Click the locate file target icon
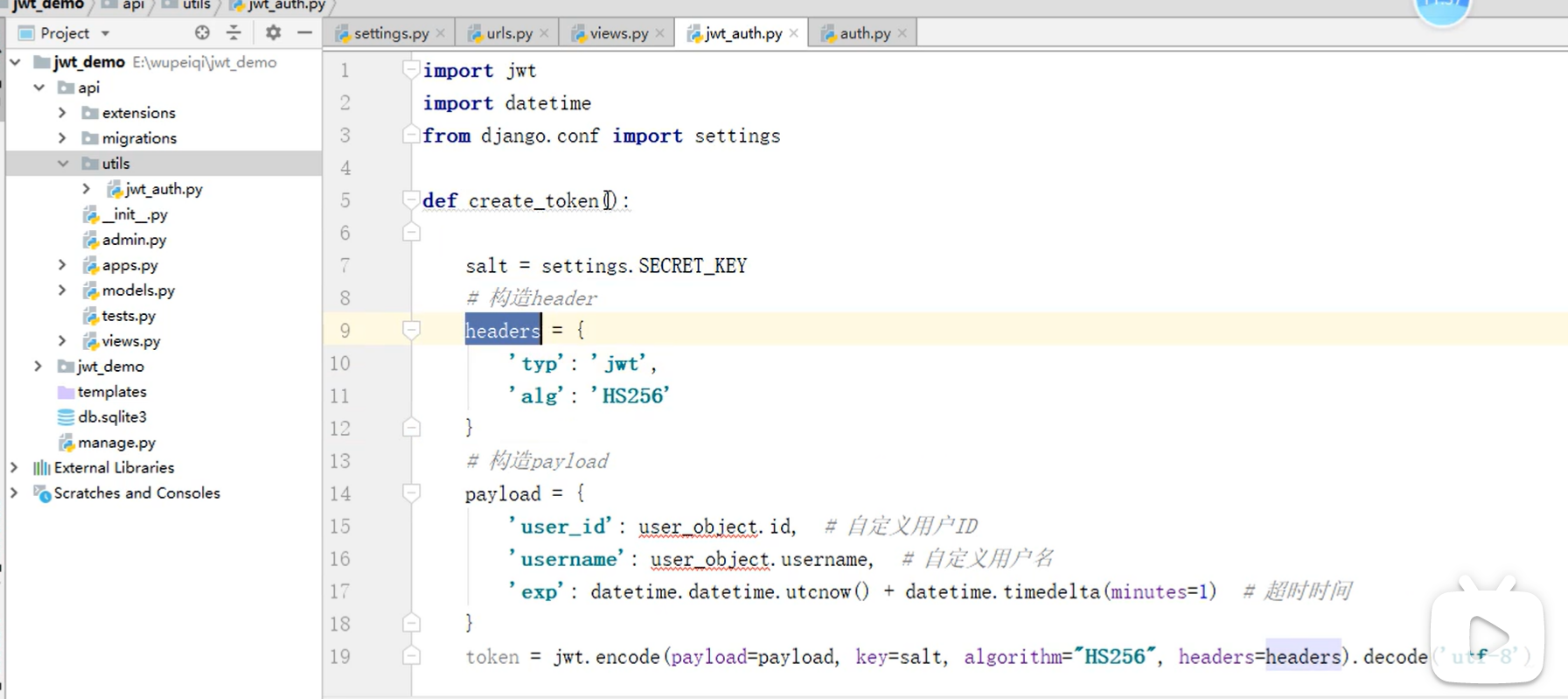The image size is (1568, 699). [202, 33]
